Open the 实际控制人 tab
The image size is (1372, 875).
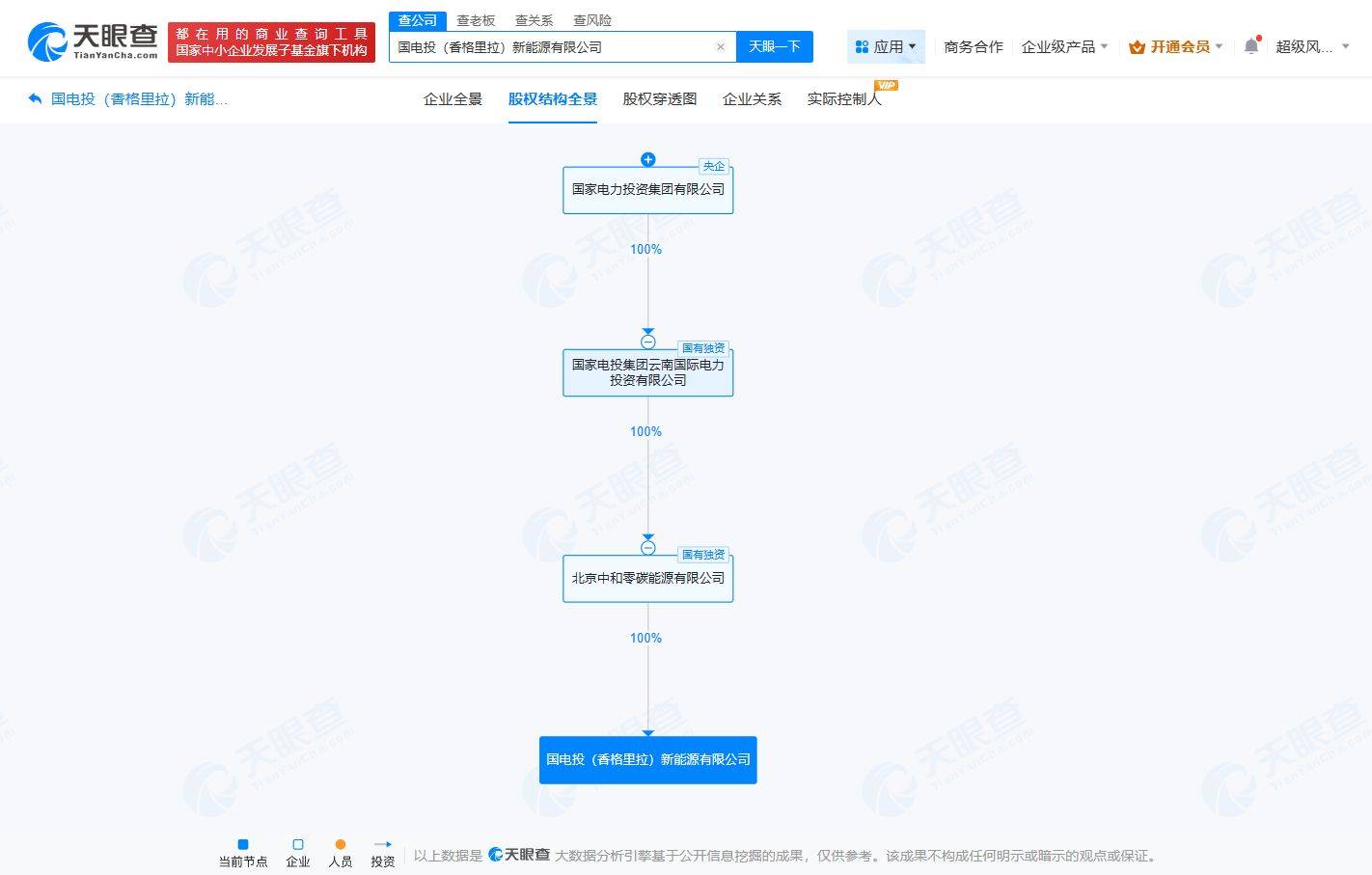844,98
